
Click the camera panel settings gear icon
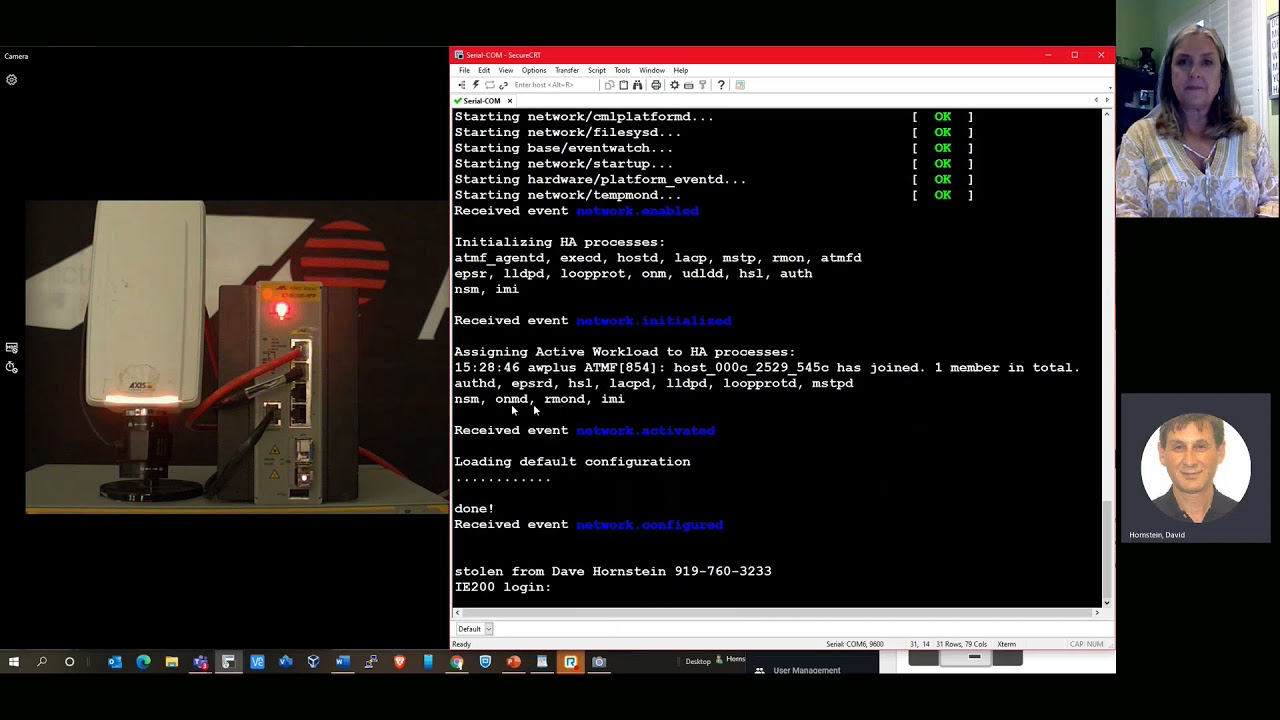(x=12, y=80)
